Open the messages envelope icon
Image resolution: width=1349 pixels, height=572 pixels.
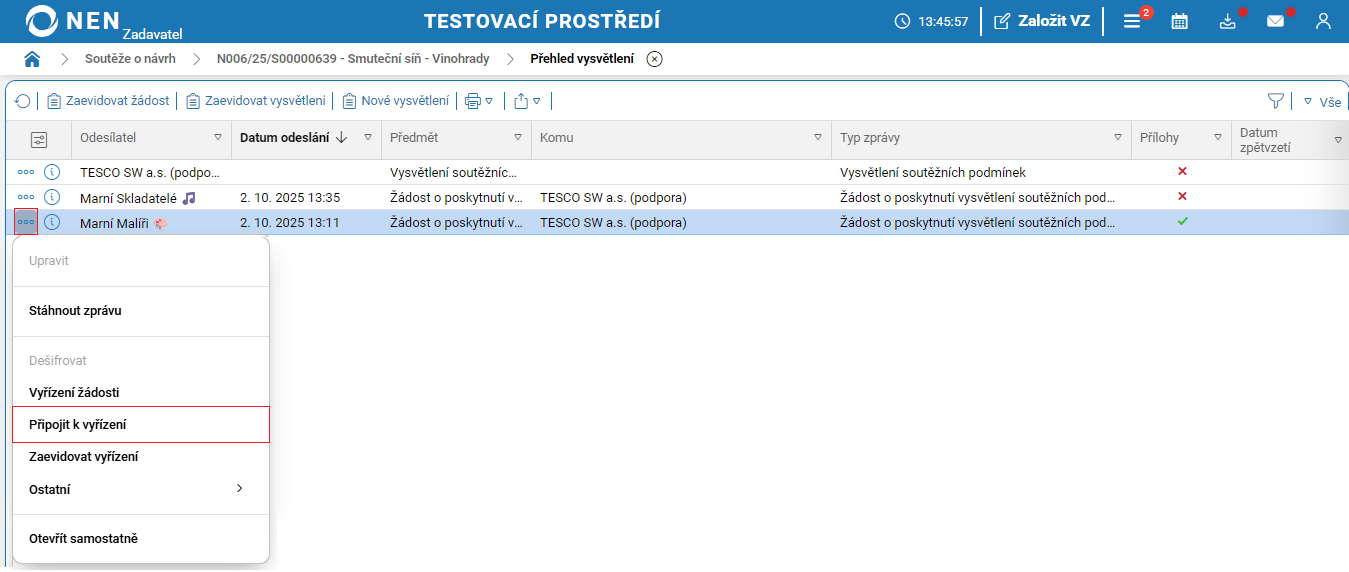(x=1275, y=21)
